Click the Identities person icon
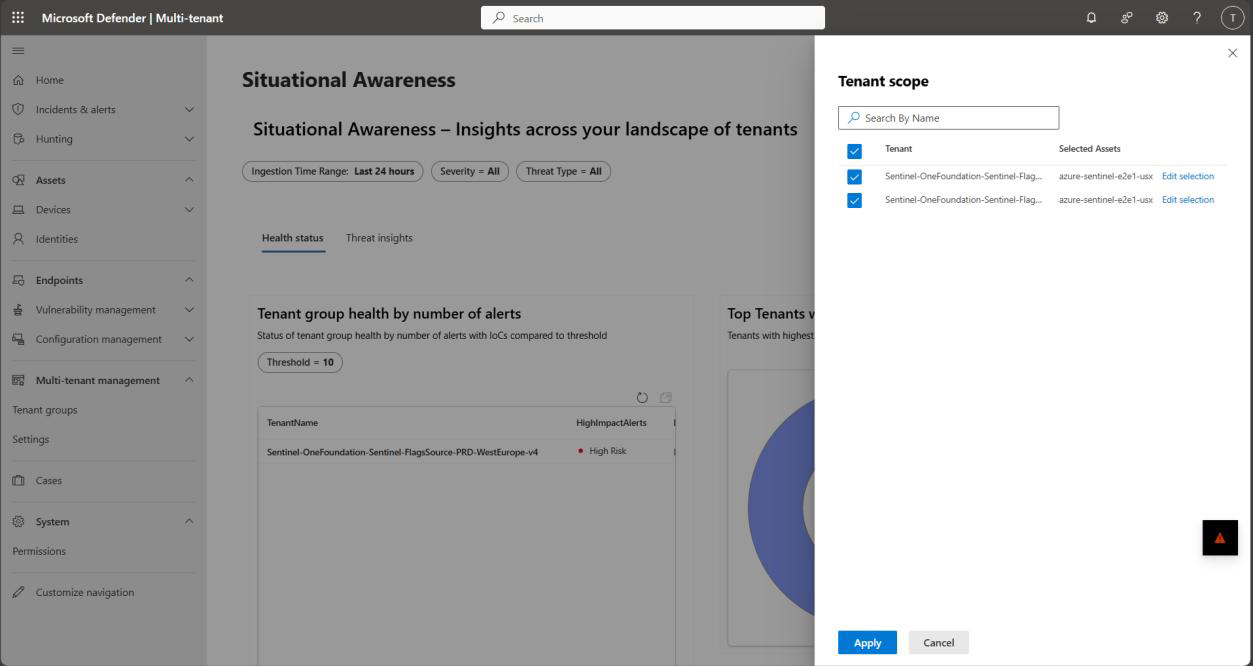Screen dimensions: 1253x666 click(18, 239)
